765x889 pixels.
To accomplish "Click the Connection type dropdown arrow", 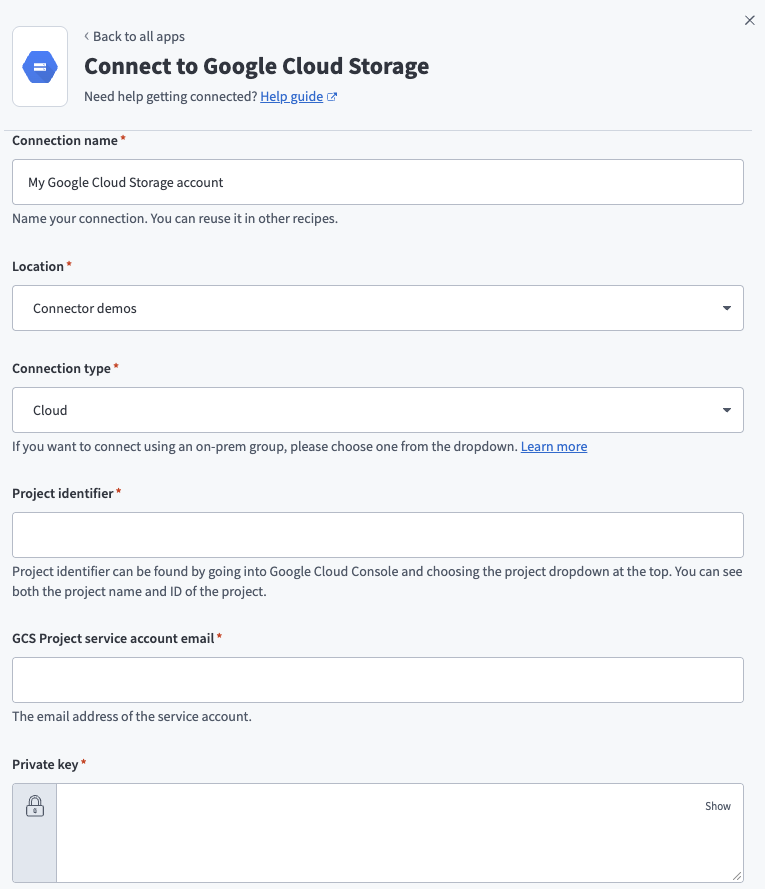I will click(x=727, y=410).
